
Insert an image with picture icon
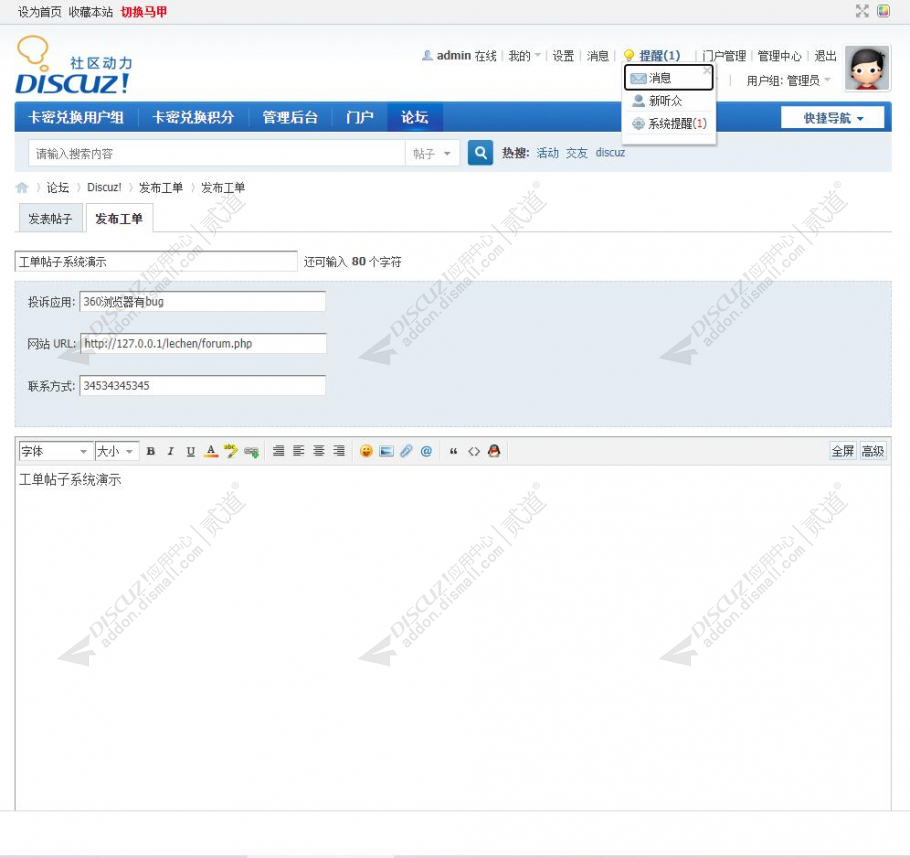tap(386, 451)
